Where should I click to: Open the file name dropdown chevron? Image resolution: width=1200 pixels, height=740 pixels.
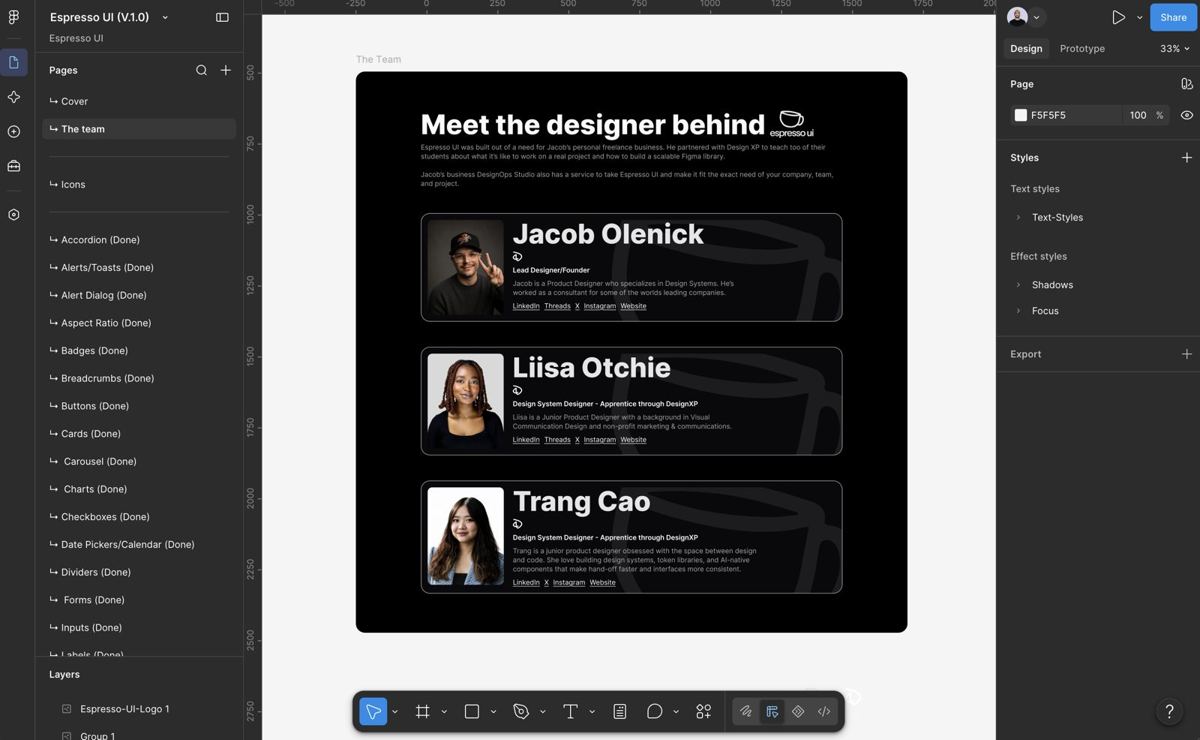(165, 18)
